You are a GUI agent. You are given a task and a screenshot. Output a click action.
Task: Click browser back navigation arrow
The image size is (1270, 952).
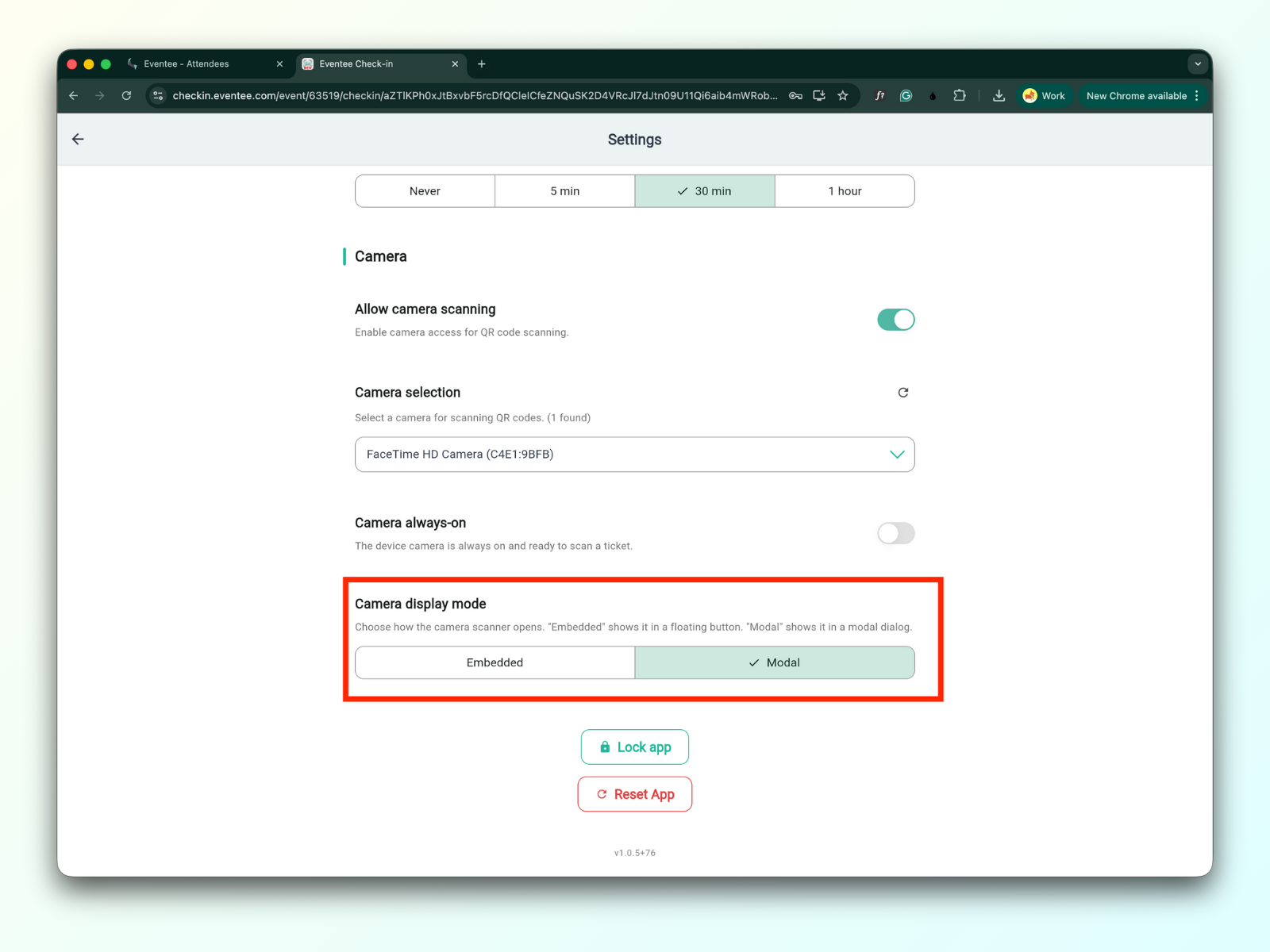click(74, 96)
